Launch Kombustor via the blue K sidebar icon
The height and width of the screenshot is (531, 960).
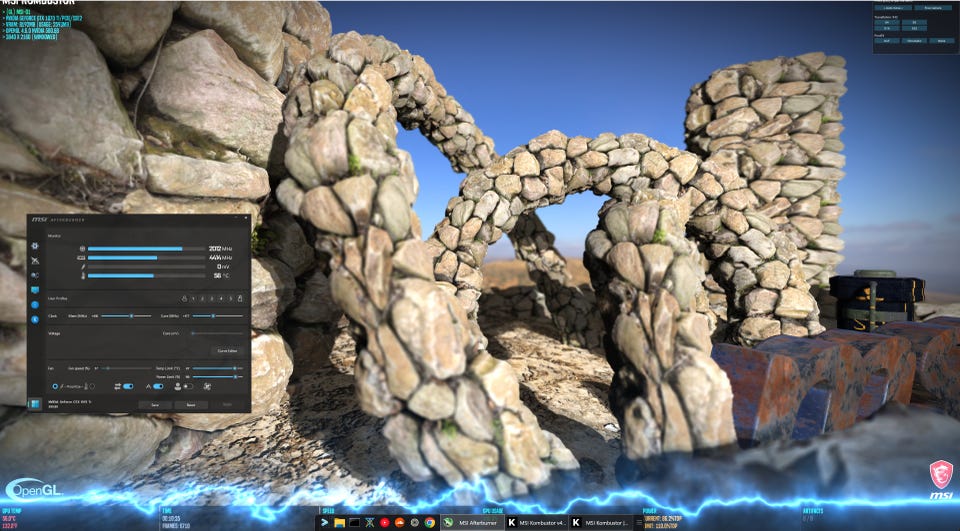tap(35, 319)
